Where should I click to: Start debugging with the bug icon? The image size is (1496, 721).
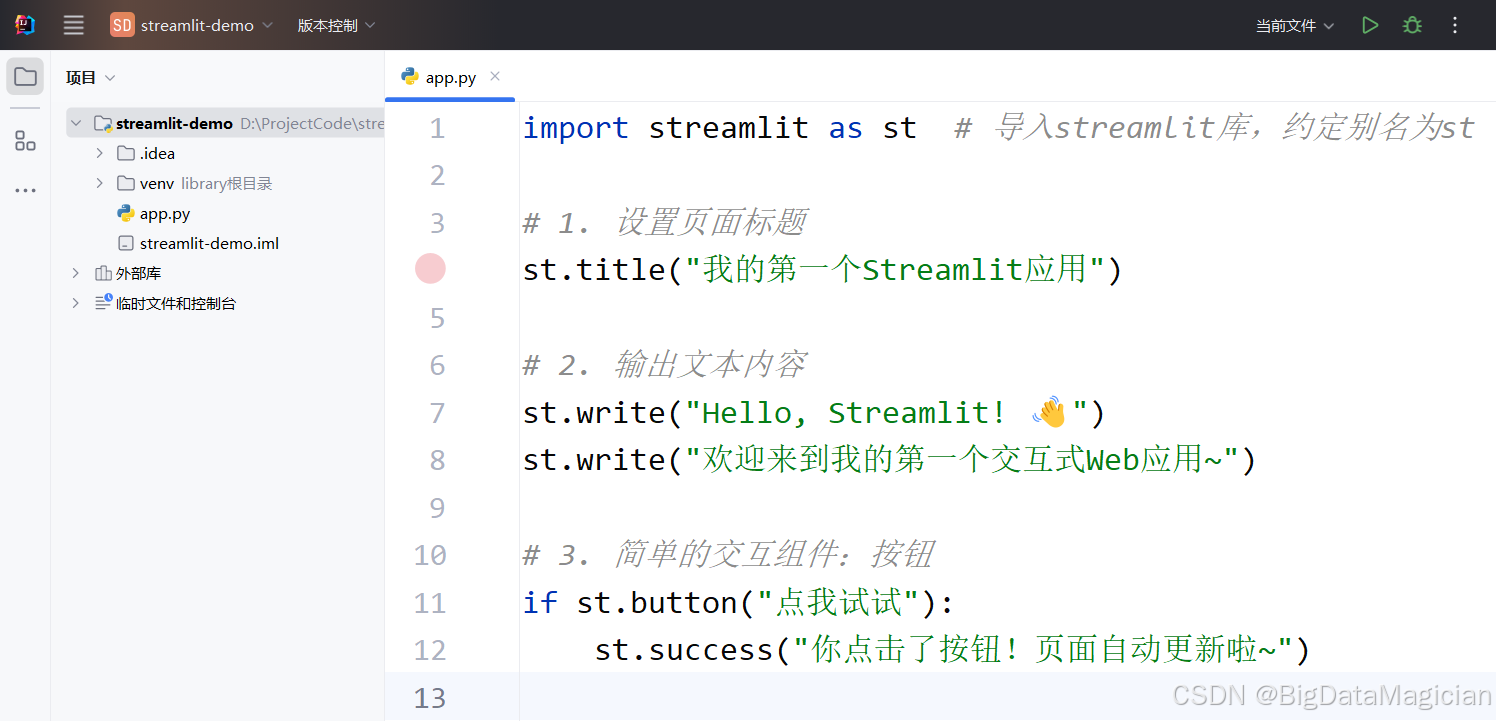click(x=1412, y=25)
